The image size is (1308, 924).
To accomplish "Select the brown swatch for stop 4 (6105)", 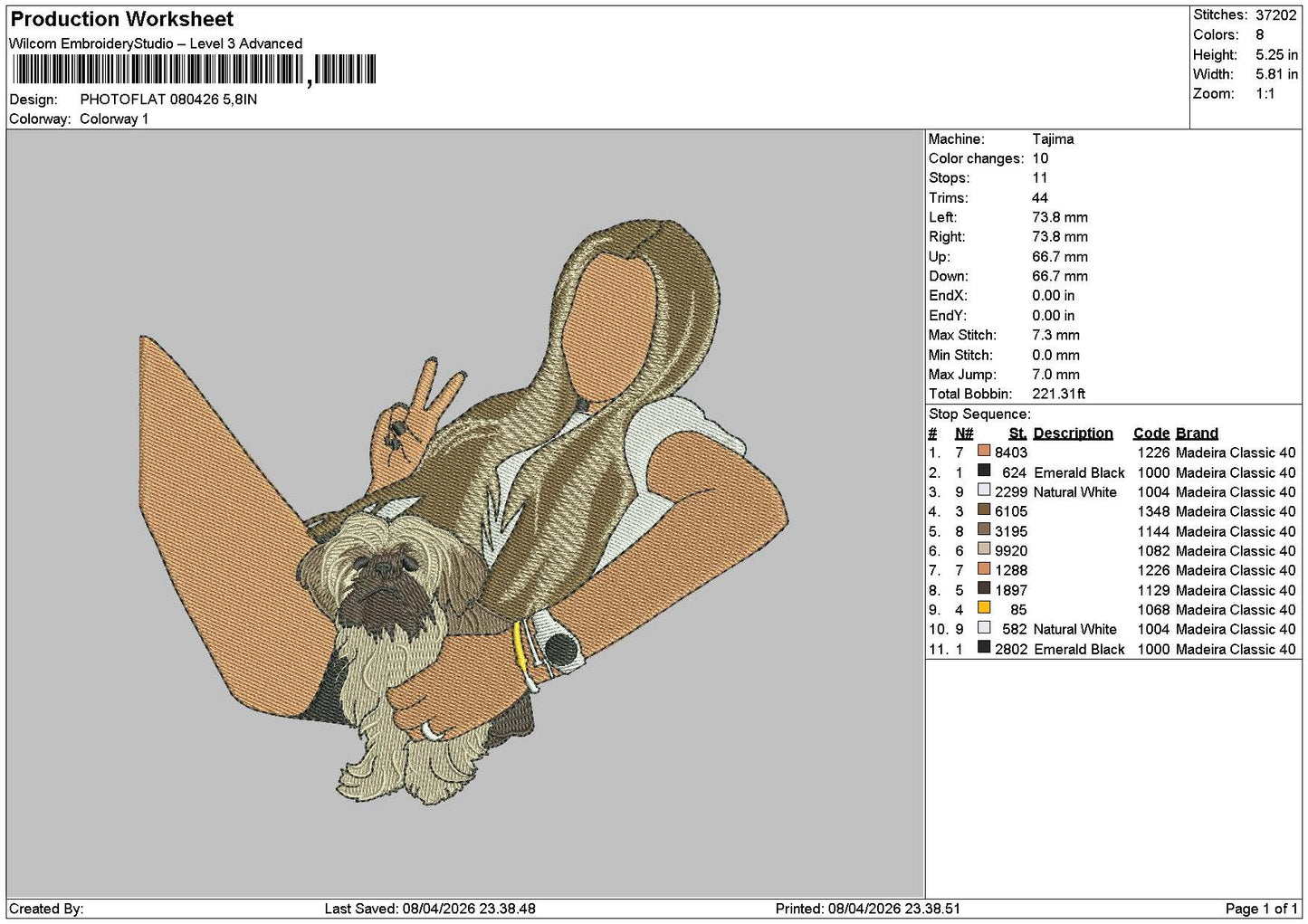I will pyautogui.click(x=984, y=510).
